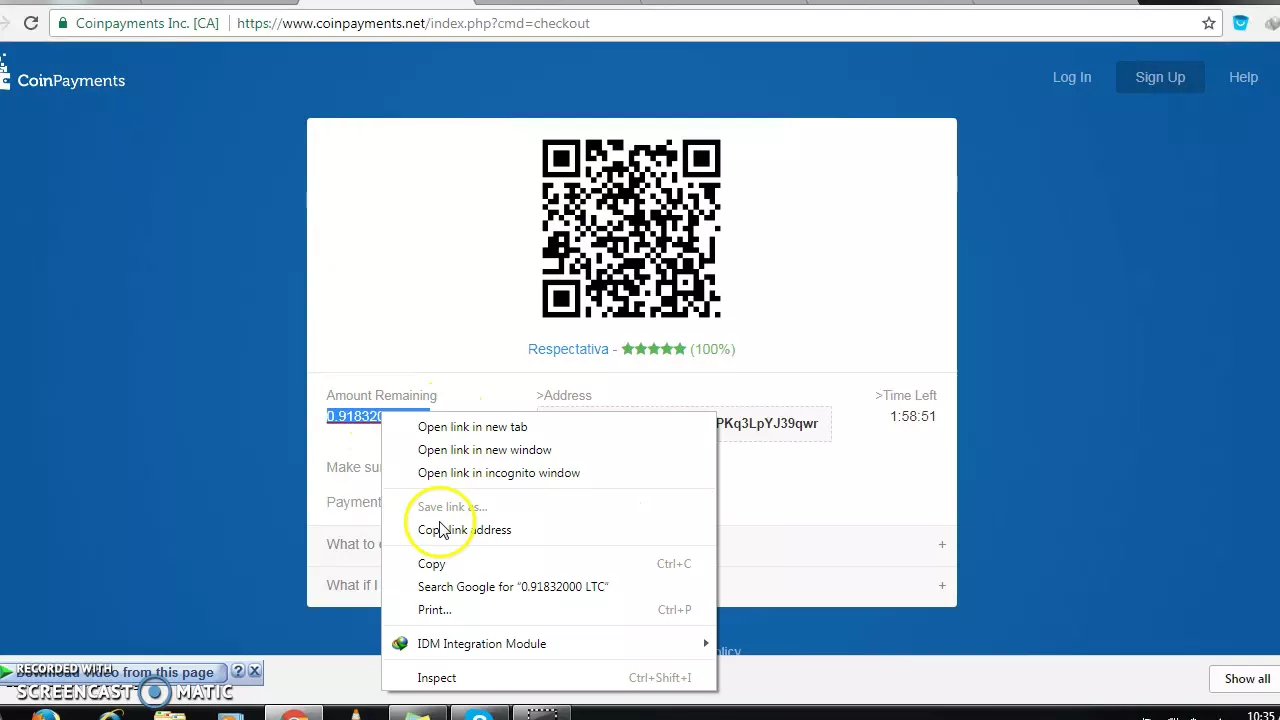Click the five-star rating icons
1280x720 pixels.
(654, 349)
